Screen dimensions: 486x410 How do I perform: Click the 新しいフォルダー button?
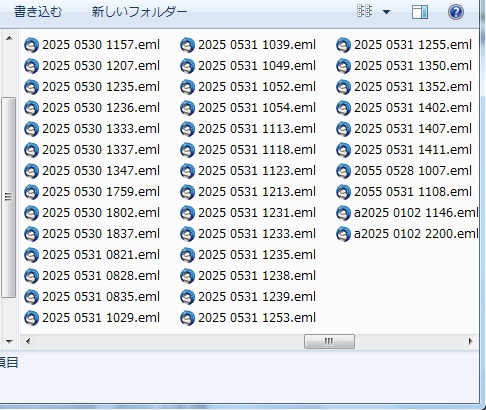(139, 12)
